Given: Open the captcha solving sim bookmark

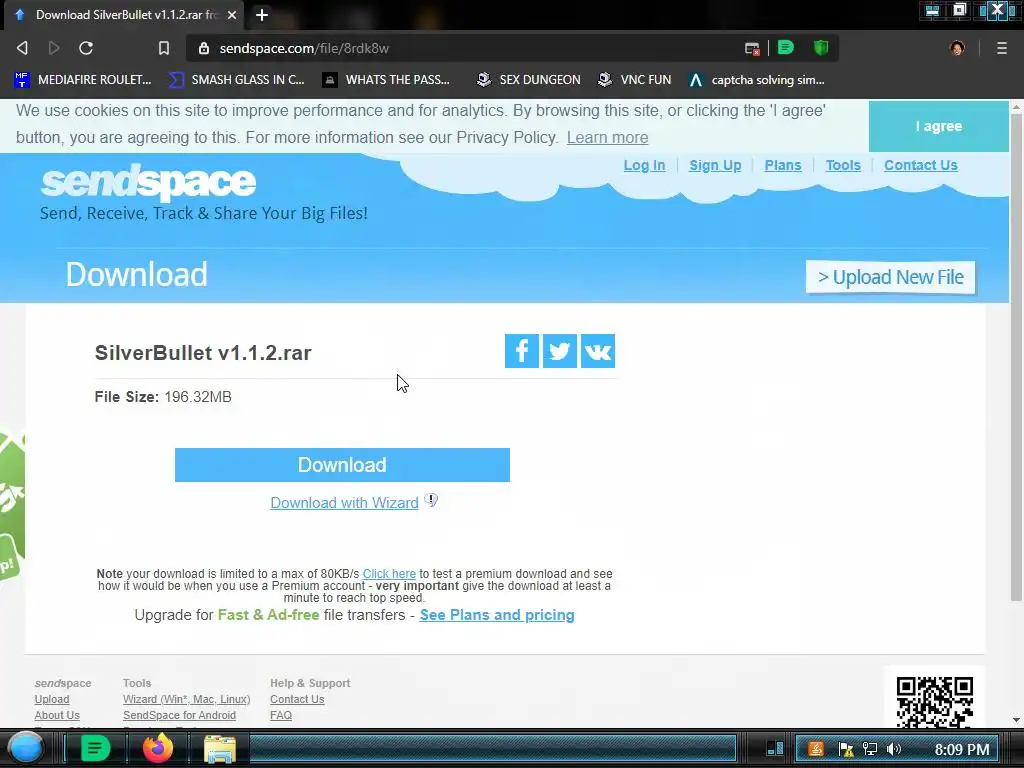Looking at the screenshot, I should click(757, 80).
